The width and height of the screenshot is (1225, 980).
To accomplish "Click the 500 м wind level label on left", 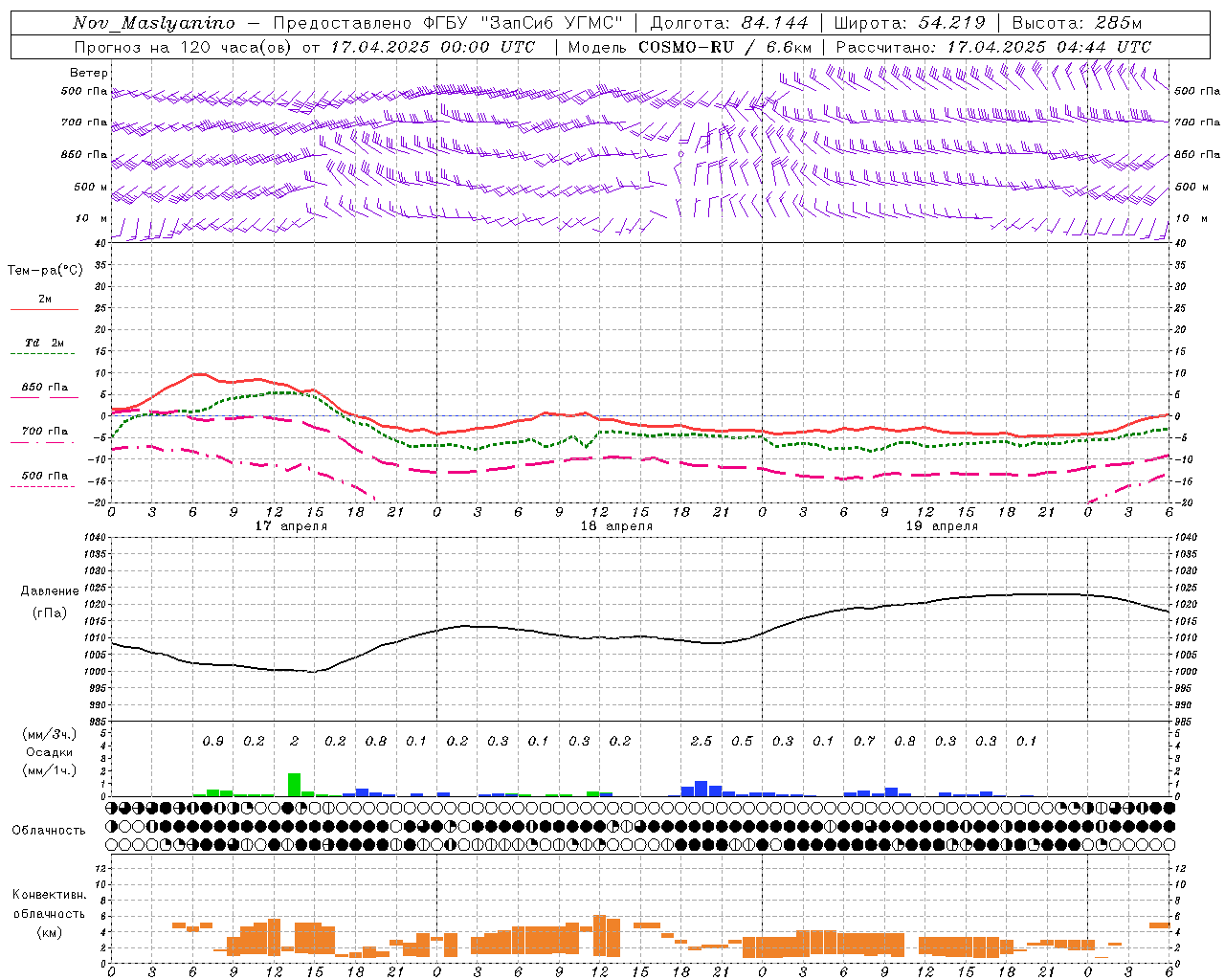I will coord(91,187).
